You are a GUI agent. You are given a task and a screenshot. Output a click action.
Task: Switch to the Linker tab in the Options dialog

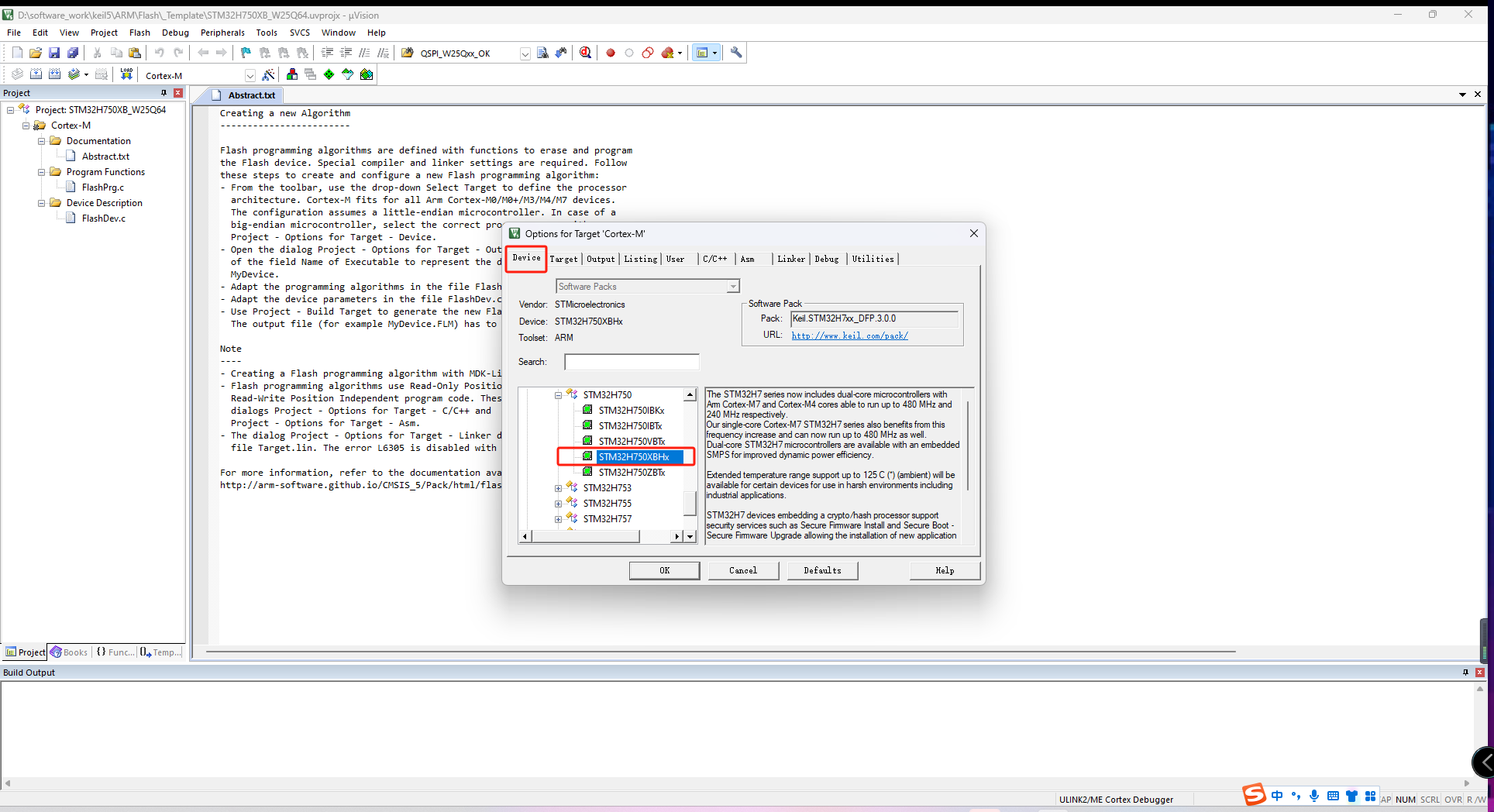pyautogui.click(x=791, y=259)
